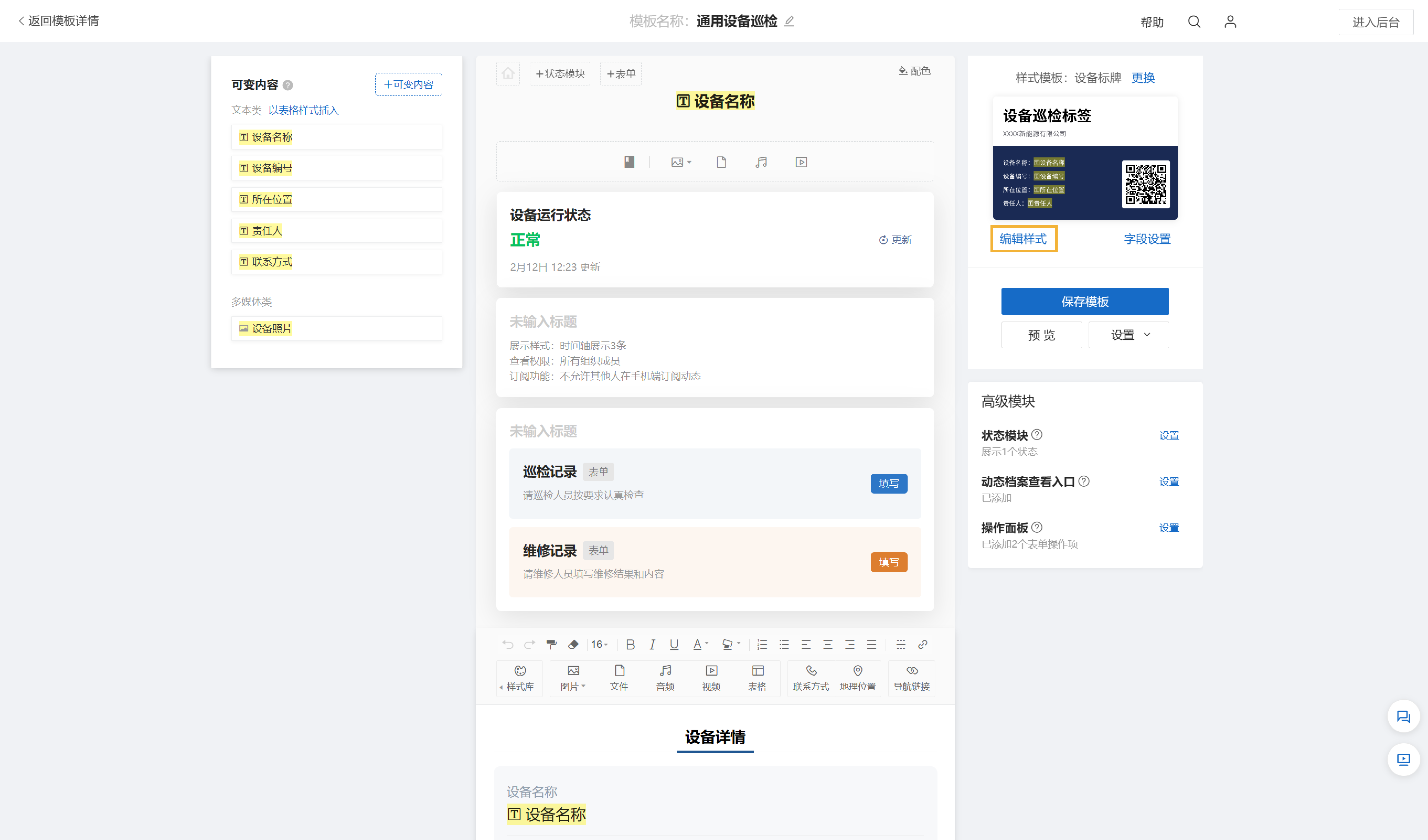This screenshot has height=840, width=1428.
Task: Click the help question mark beside 可变内容
Action: click(288, 85)
